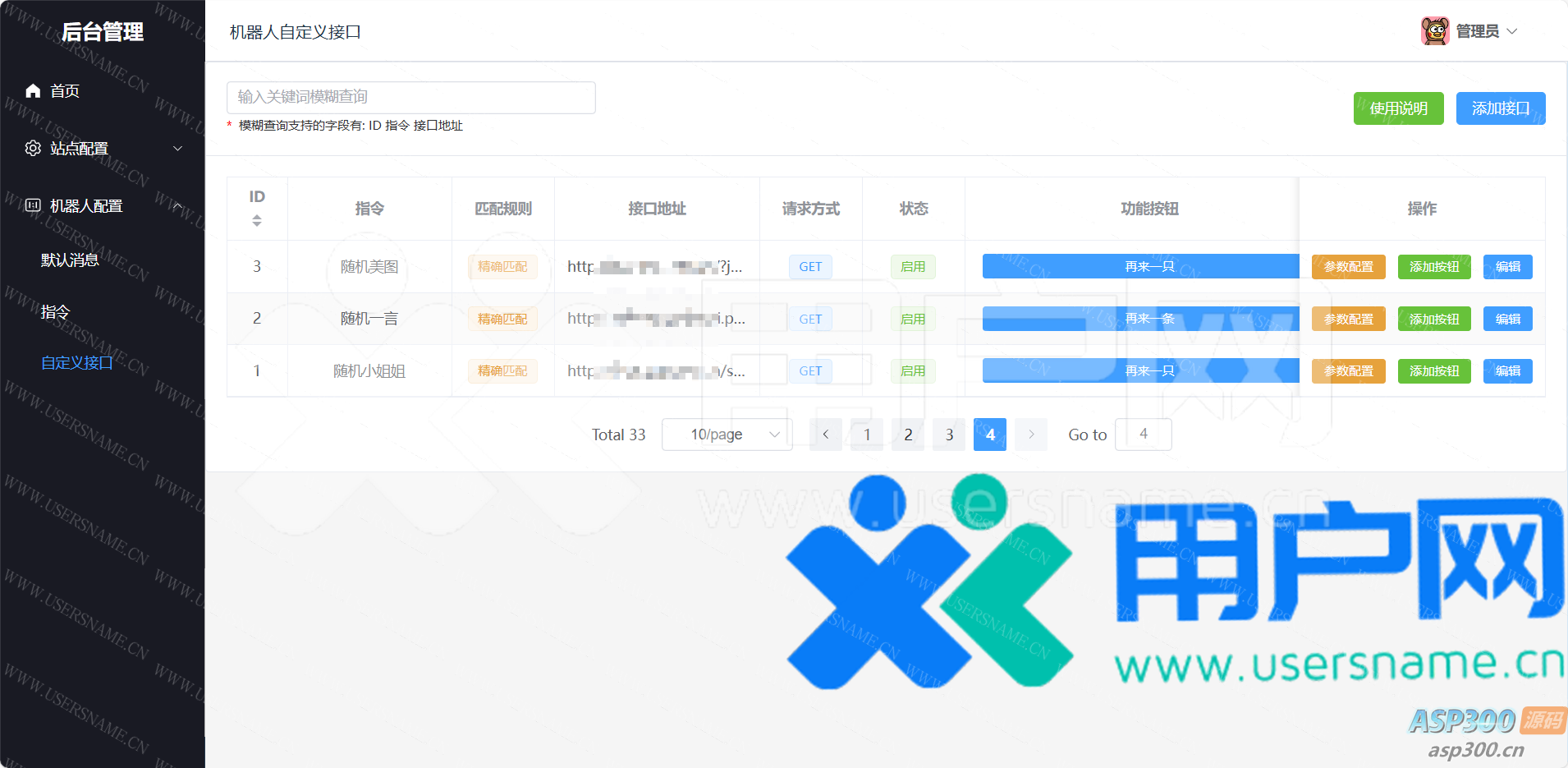Open 默认消息 in the sidebar
The image size is (1568, 768).
coord(70,260)
